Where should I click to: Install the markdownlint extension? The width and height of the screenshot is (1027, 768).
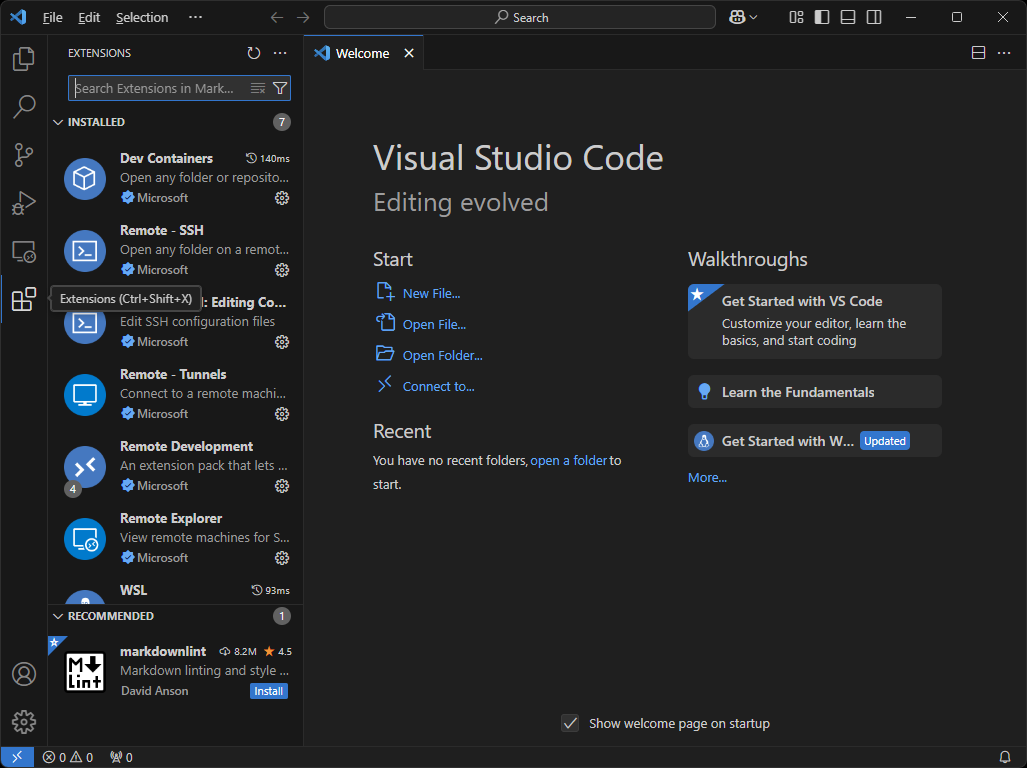click(268, 691)
